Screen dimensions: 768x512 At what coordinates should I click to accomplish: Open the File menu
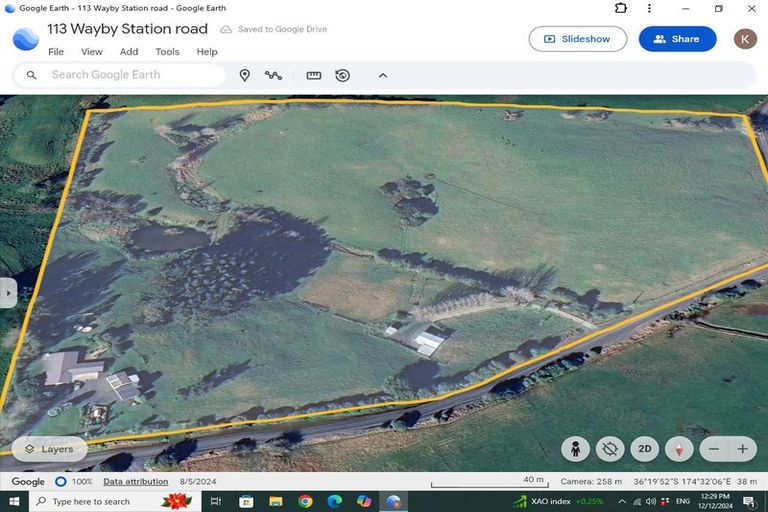pyautogui.click(x=56, y=51)
